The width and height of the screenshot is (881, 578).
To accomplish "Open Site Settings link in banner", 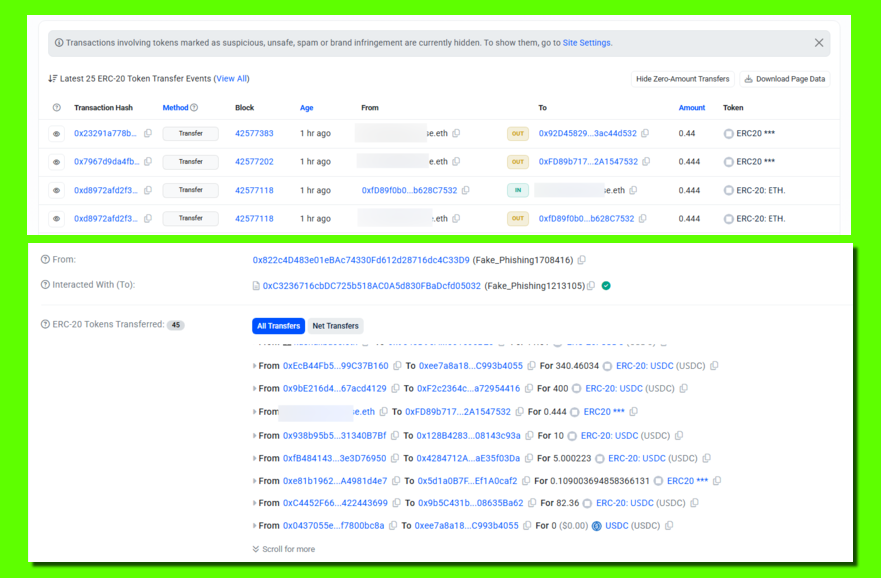I will click(x=587, y=43).
